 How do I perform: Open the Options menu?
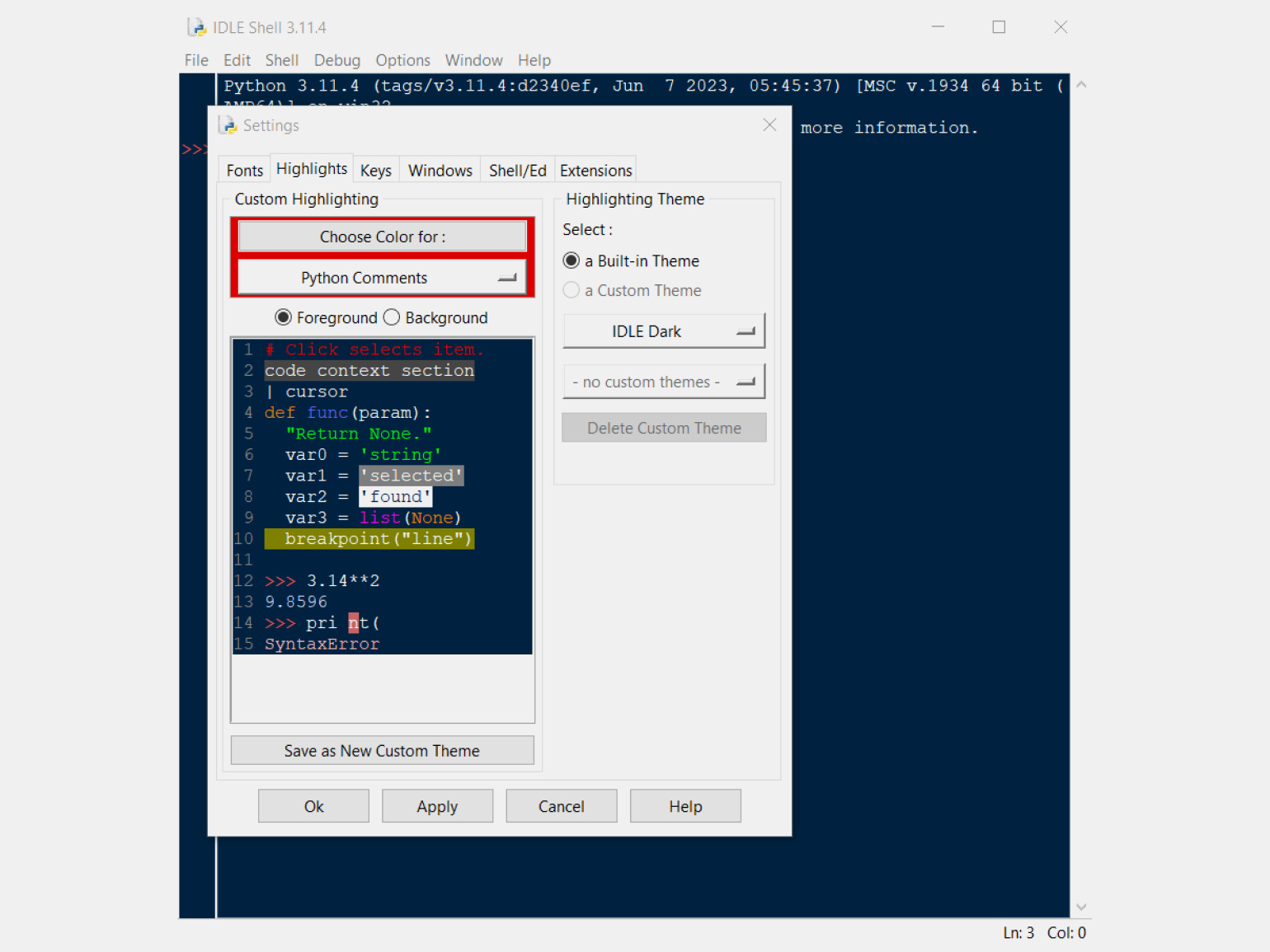(402, 60)
